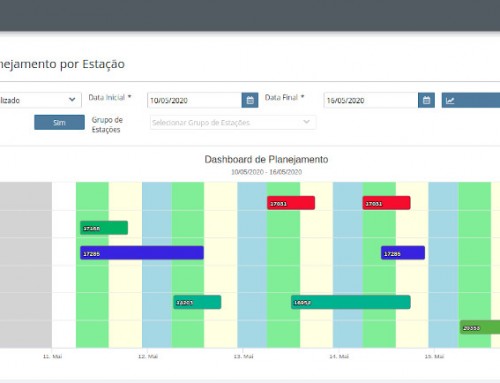The width and height of the screenshot is (500, 383).
Task: Select the red 17031 bar starting 13 Mai
Action: 291,203
